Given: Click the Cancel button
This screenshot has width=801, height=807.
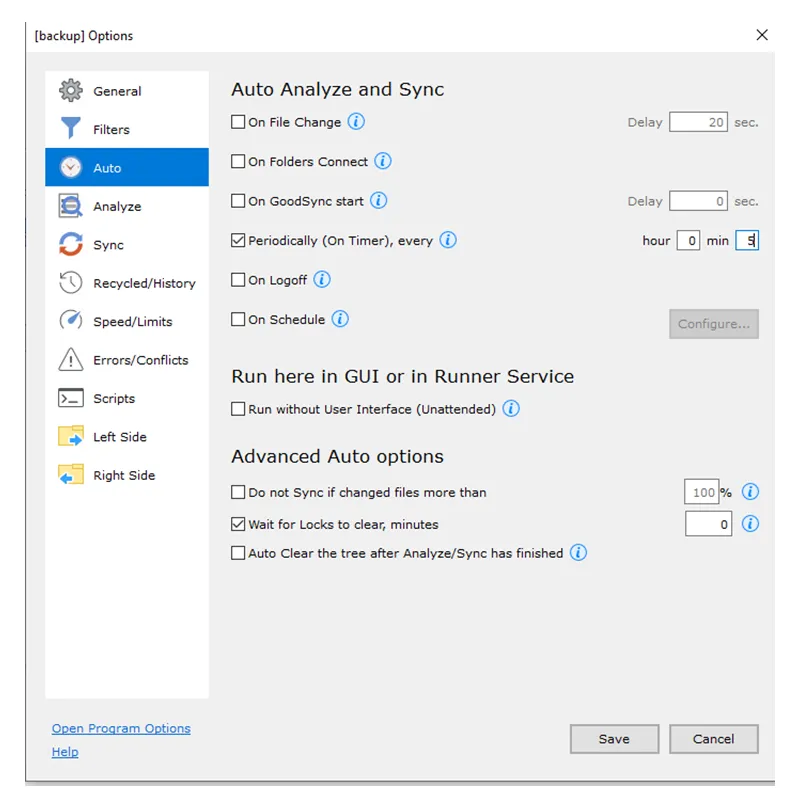Looking at the screenshot, I should pos(713,739).
